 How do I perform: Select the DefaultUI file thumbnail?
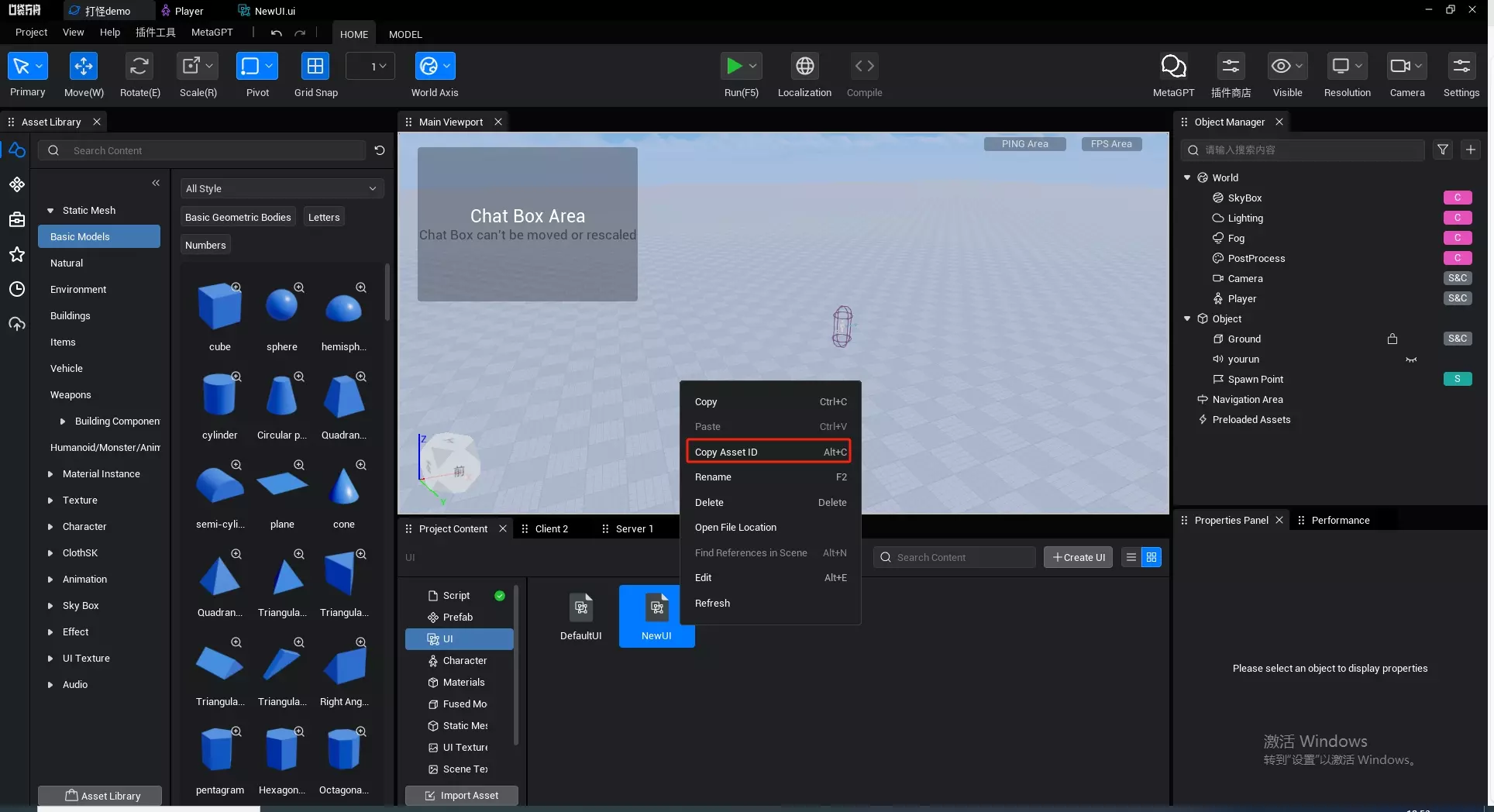580,616
